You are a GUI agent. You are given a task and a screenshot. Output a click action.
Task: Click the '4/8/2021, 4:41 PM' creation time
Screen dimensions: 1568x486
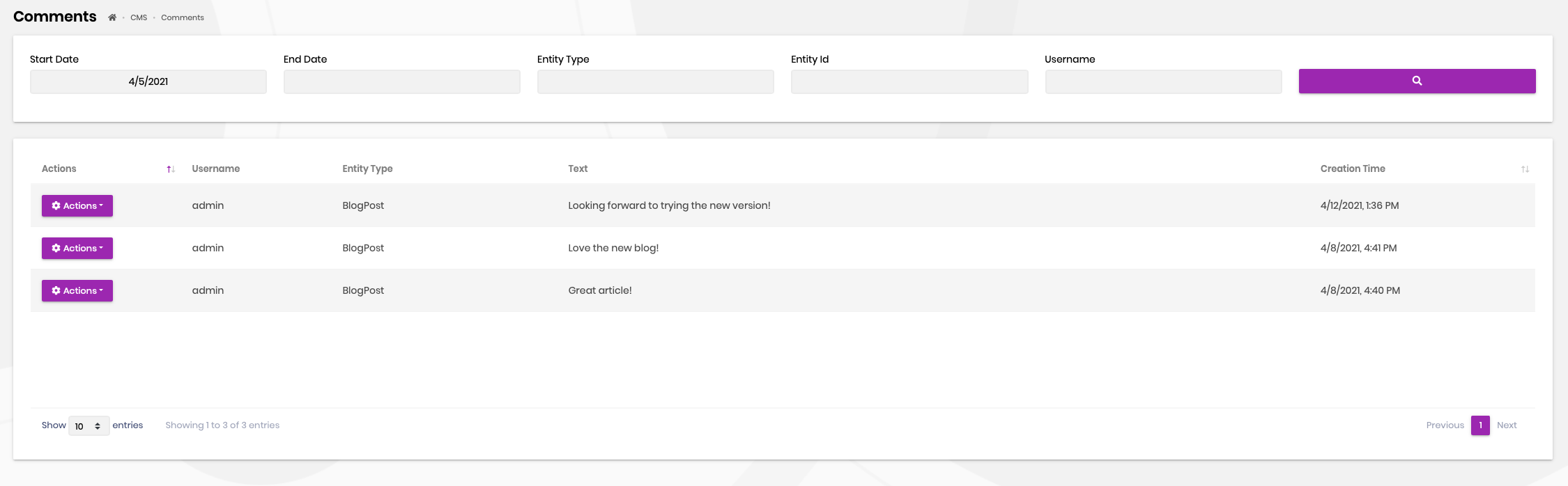pyautogui.click(x=1358, y=248)
